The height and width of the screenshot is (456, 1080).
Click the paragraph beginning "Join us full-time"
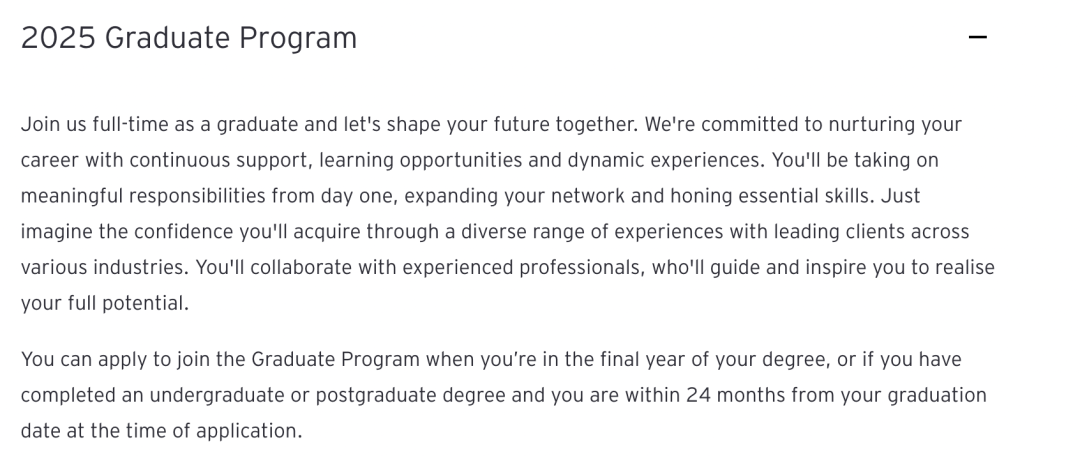(x=508, y=214)
